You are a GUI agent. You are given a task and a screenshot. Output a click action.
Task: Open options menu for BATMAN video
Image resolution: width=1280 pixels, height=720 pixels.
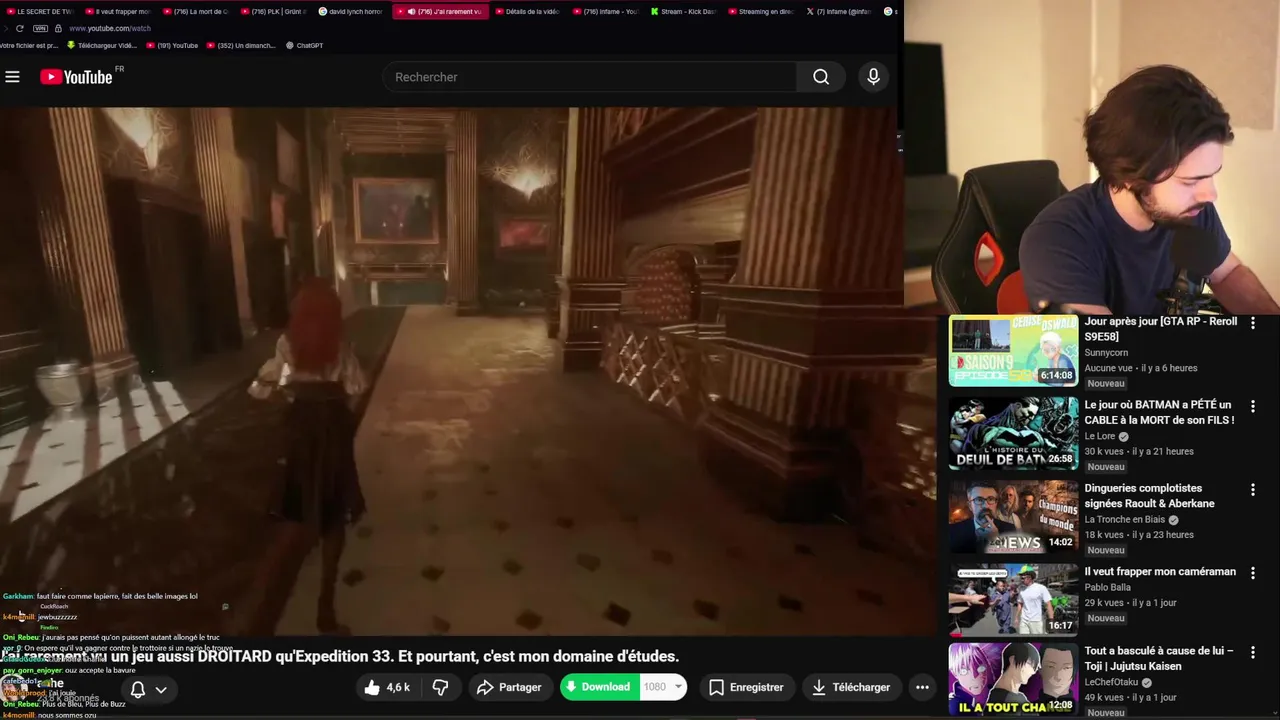click(1253, 407)
